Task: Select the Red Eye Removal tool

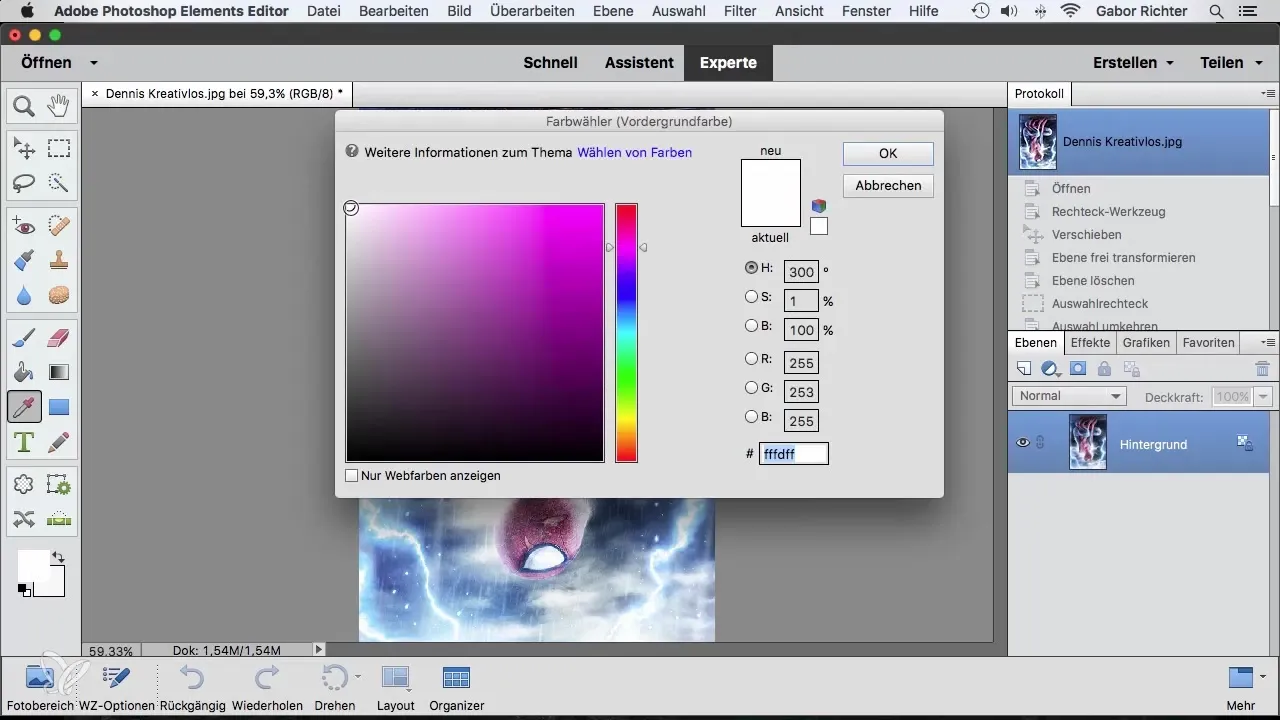Action: pyautogui.click(x=25, y=227)
